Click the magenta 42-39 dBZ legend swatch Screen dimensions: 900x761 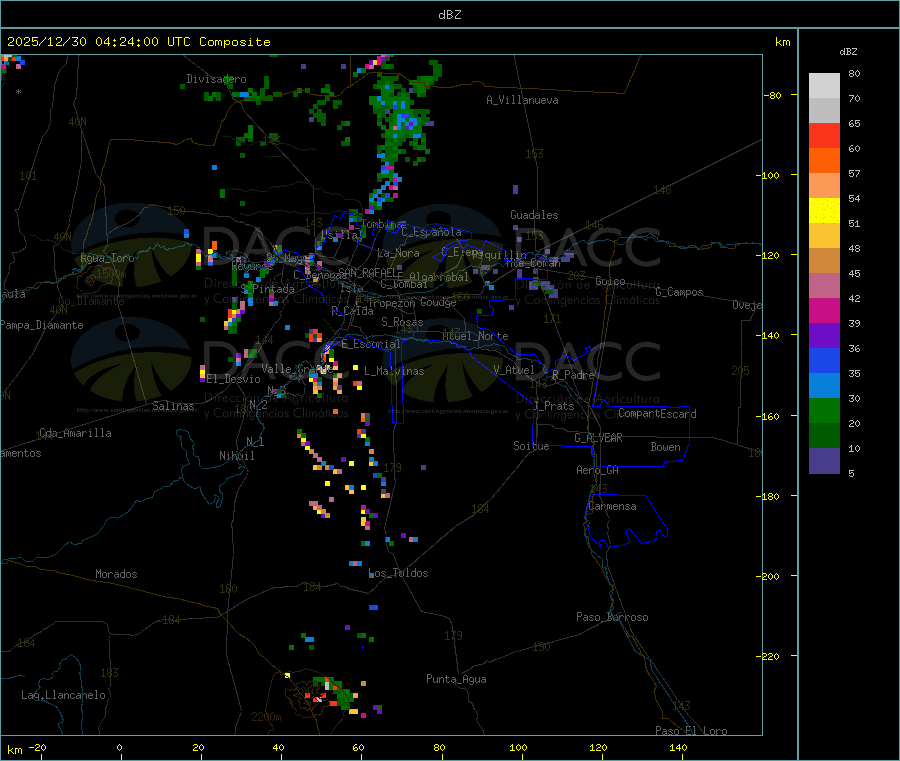pyautogui.click(x=824, y=310)
